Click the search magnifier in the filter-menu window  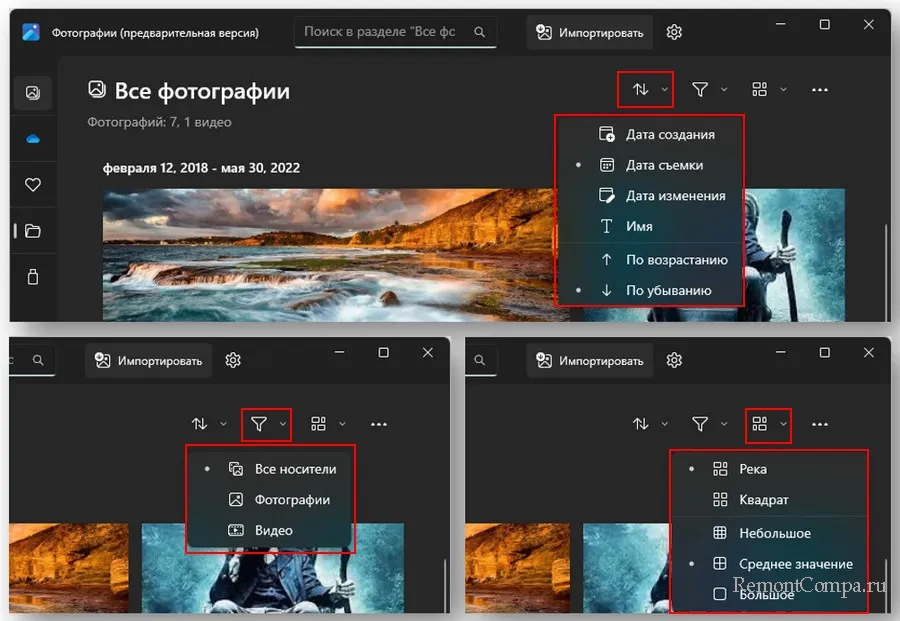(38, 360)
